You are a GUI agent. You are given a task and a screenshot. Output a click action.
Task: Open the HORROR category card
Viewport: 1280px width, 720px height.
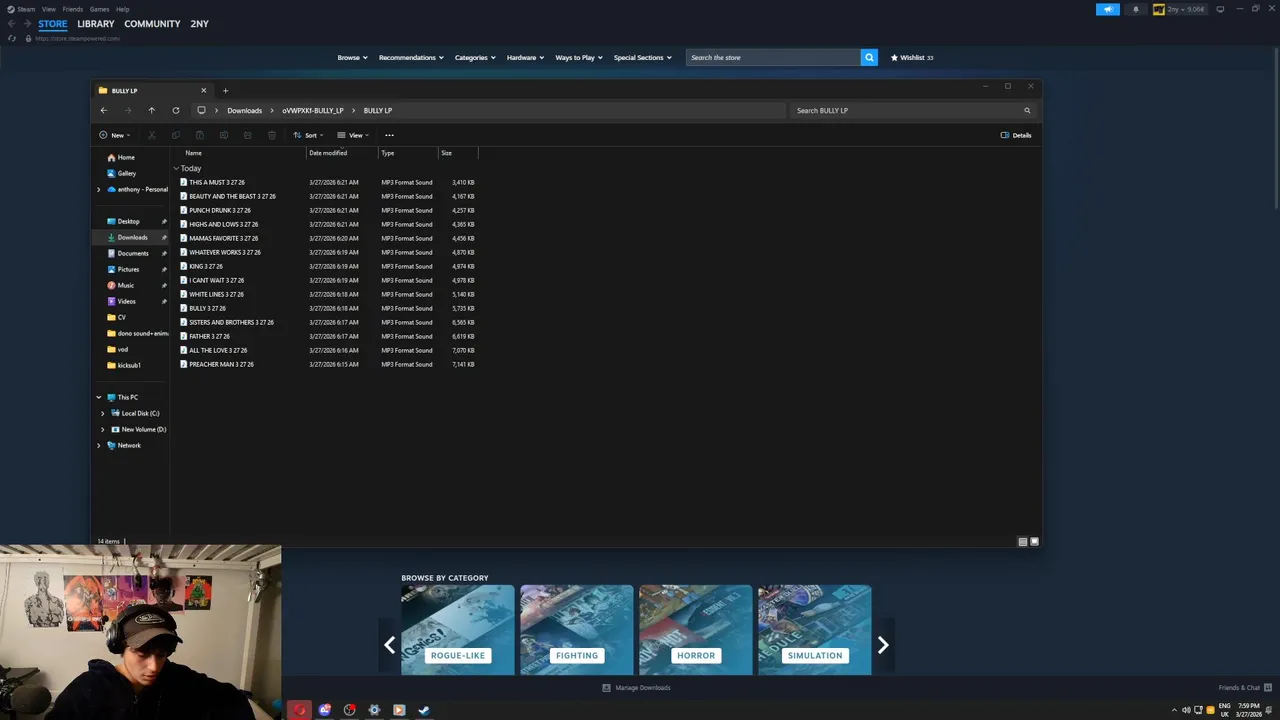pyautogui.click(x=695, y=630)
